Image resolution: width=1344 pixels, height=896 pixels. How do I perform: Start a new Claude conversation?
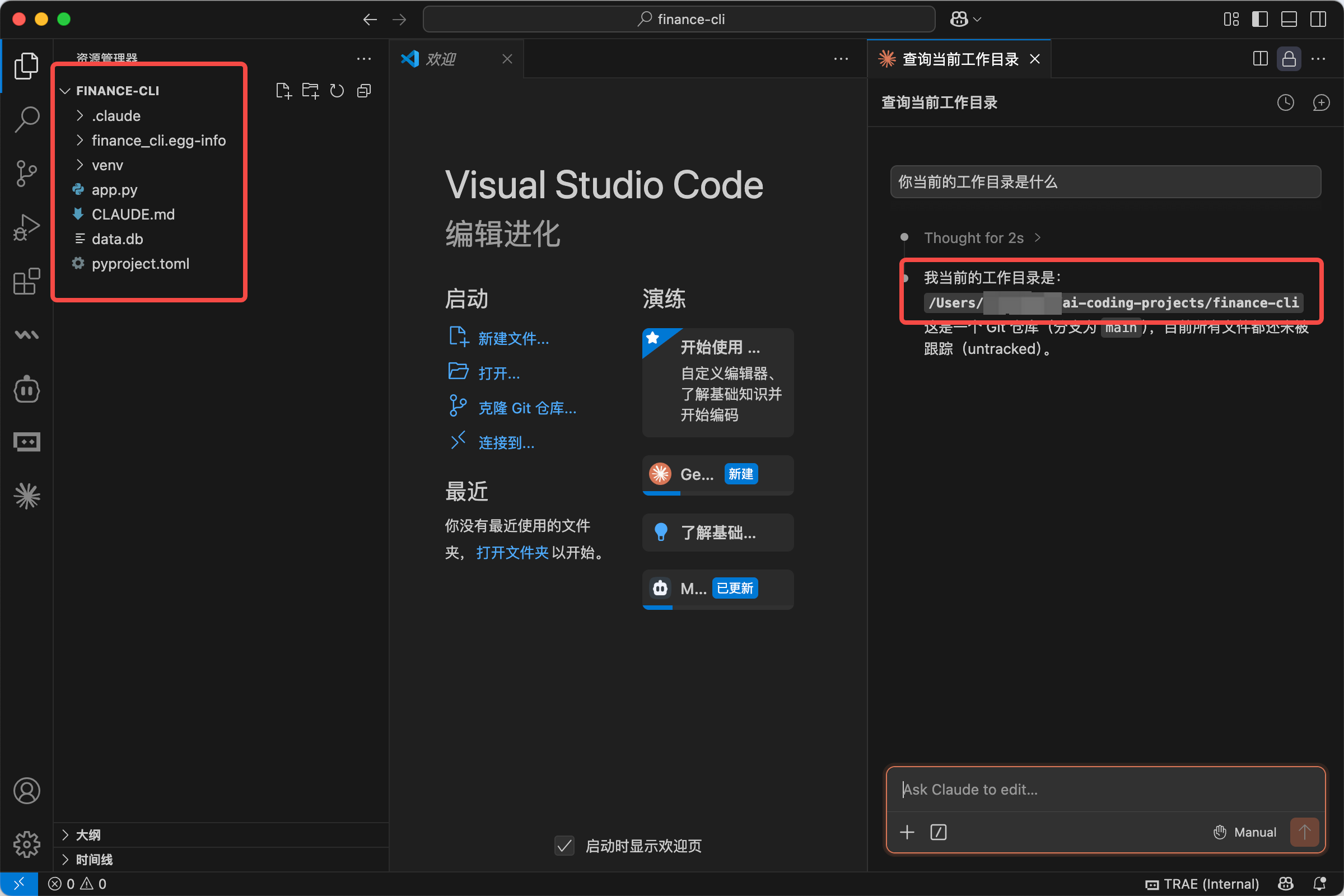tap(1321, 103)
